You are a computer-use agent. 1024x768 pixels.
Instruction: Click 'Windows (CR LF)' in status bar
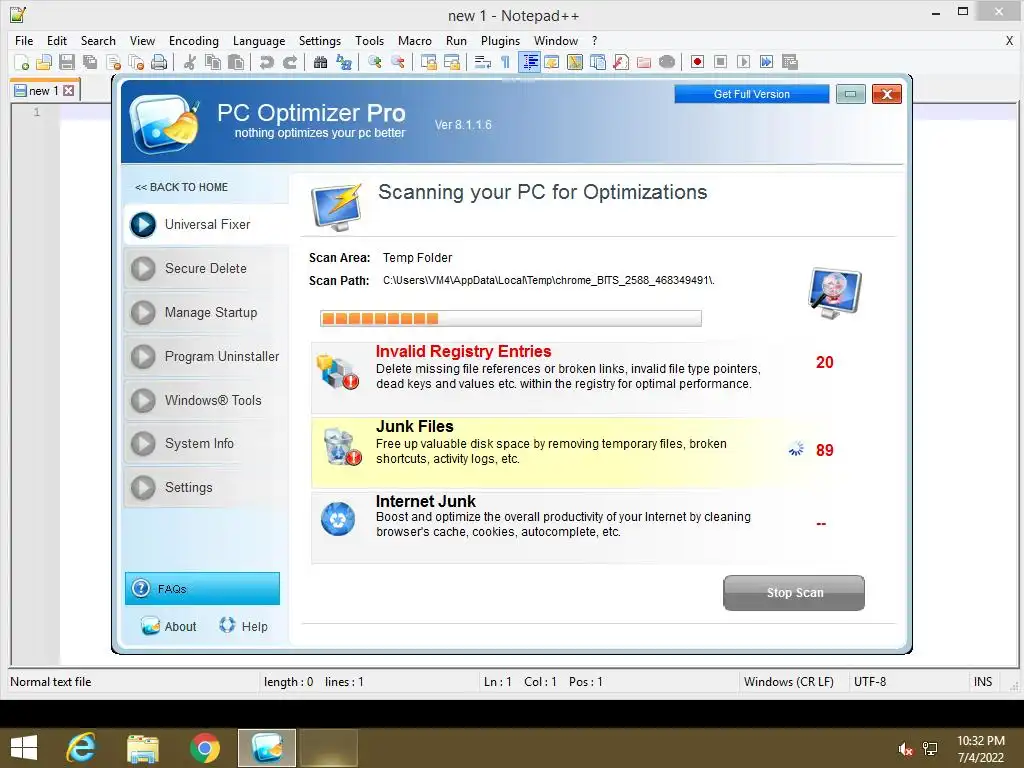click(788, 682)
